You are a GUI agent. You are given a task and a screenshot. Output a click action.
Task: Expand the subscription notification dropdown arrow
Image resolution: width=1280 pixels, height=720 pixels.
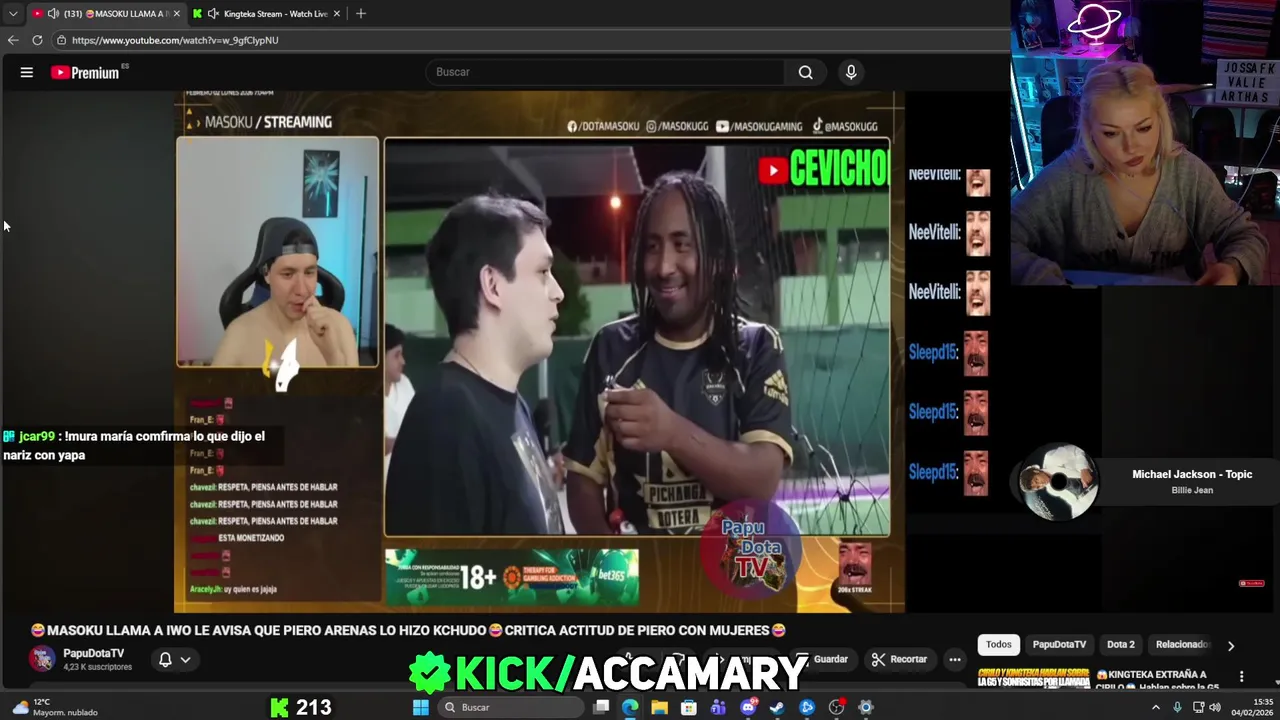click(x=185, y=660)
